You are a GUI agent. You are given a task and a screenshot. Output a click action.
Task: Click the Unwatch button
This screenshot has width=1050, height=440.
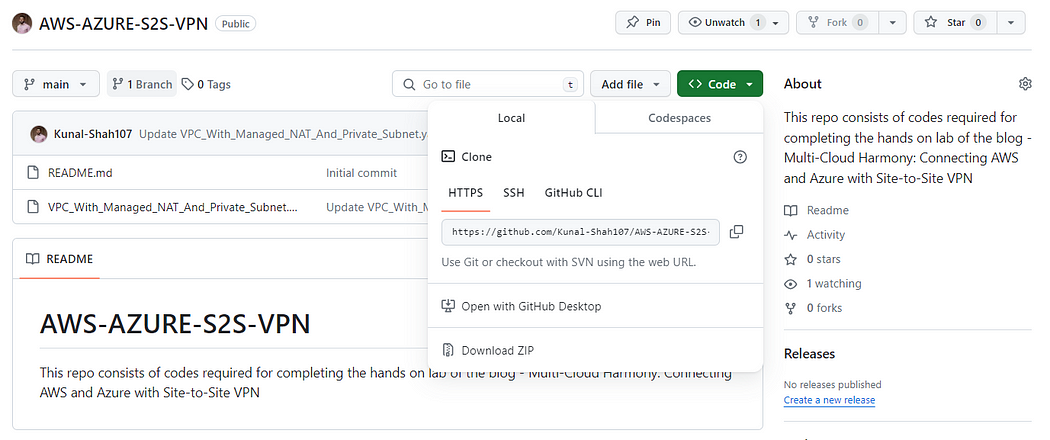725,22
